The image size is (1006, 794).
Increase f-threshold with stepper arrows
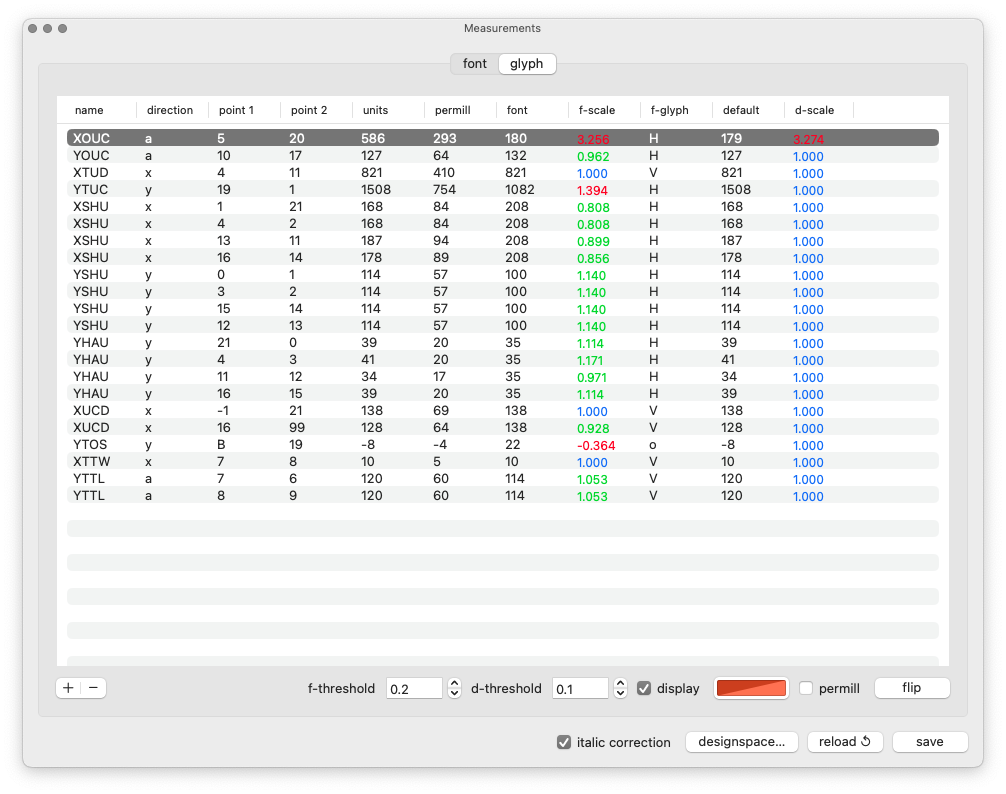coord(455,683)
